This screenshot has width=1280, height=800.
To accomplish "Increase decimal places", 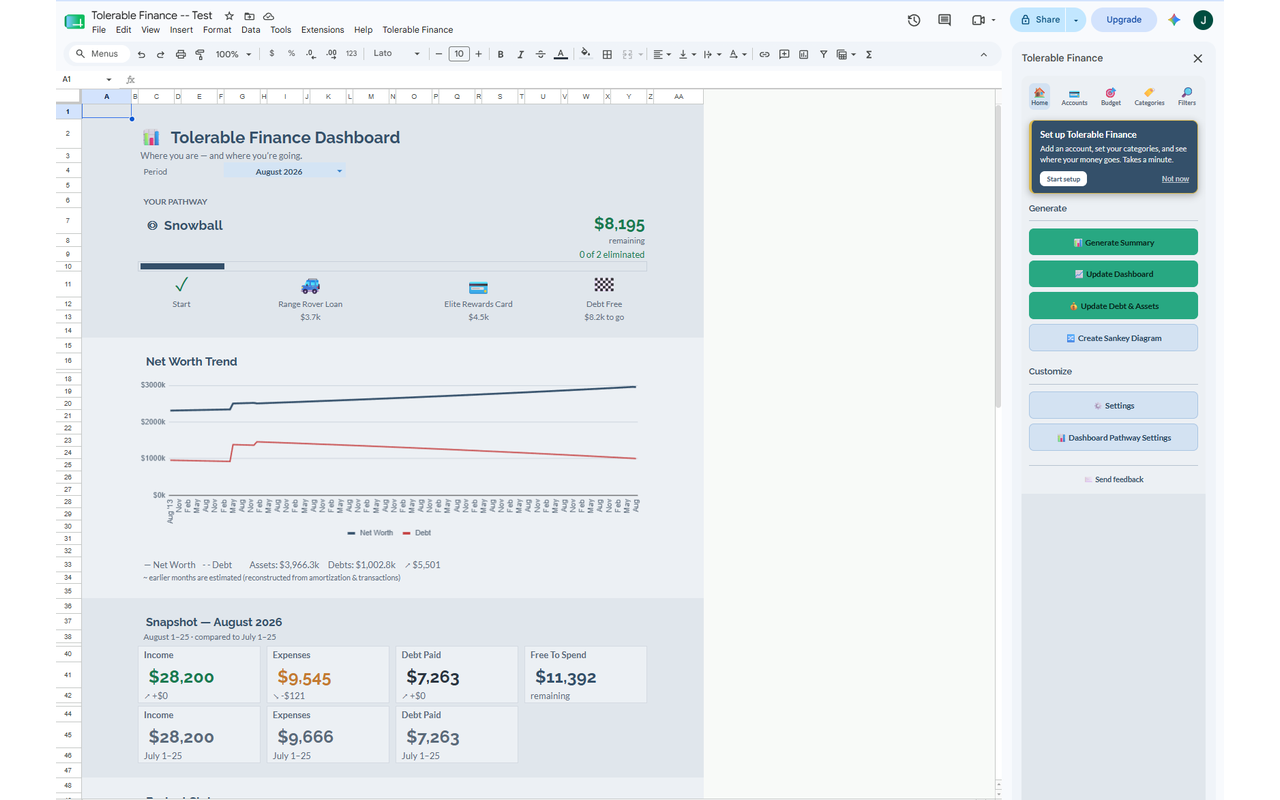I will point(331,54).
